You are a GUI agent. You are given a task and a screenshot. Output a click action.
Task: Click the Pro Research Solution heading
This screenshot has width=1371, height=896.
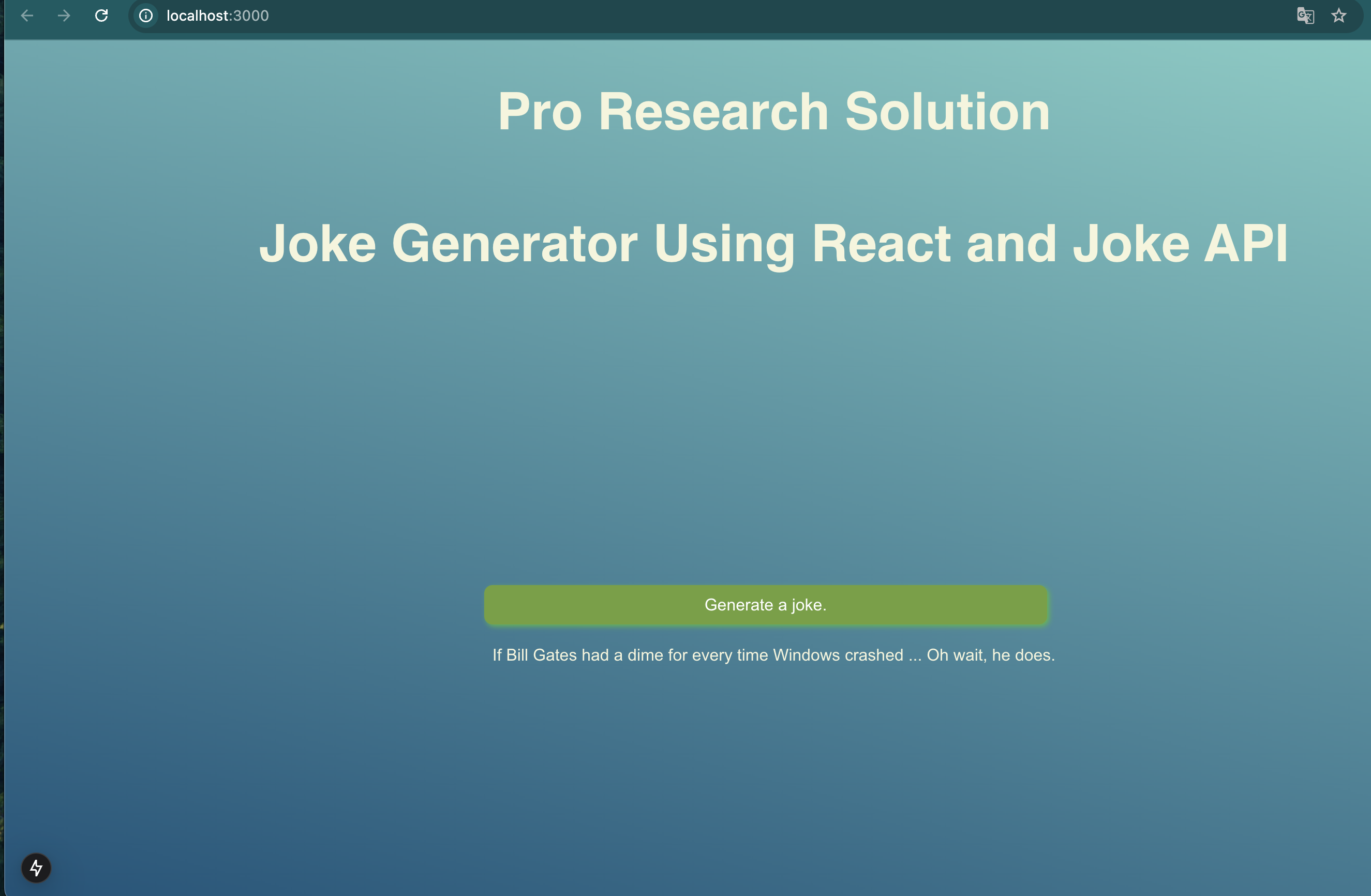pos(773,112)
